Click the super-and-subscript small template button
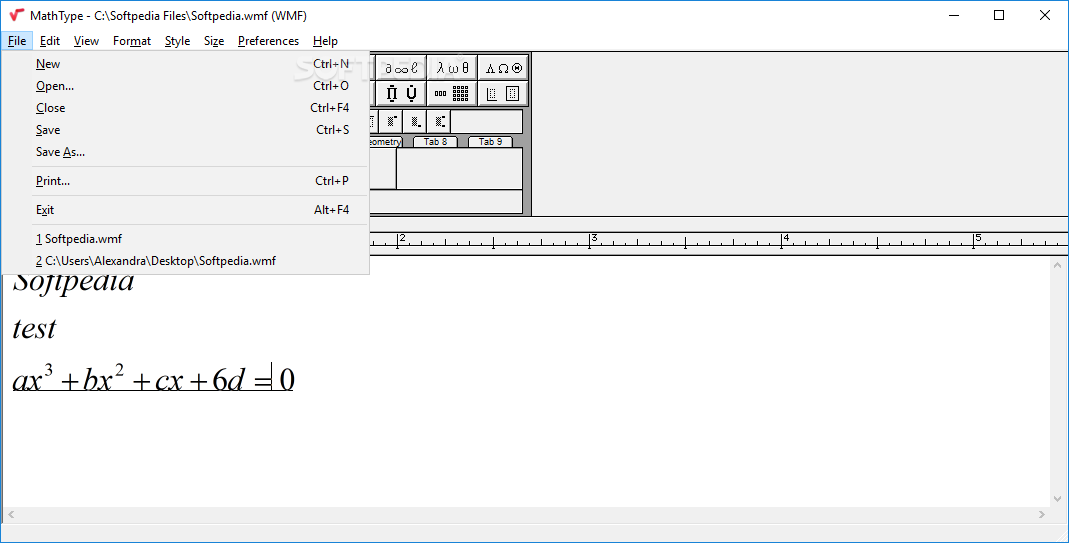 (x=438, y=121)
